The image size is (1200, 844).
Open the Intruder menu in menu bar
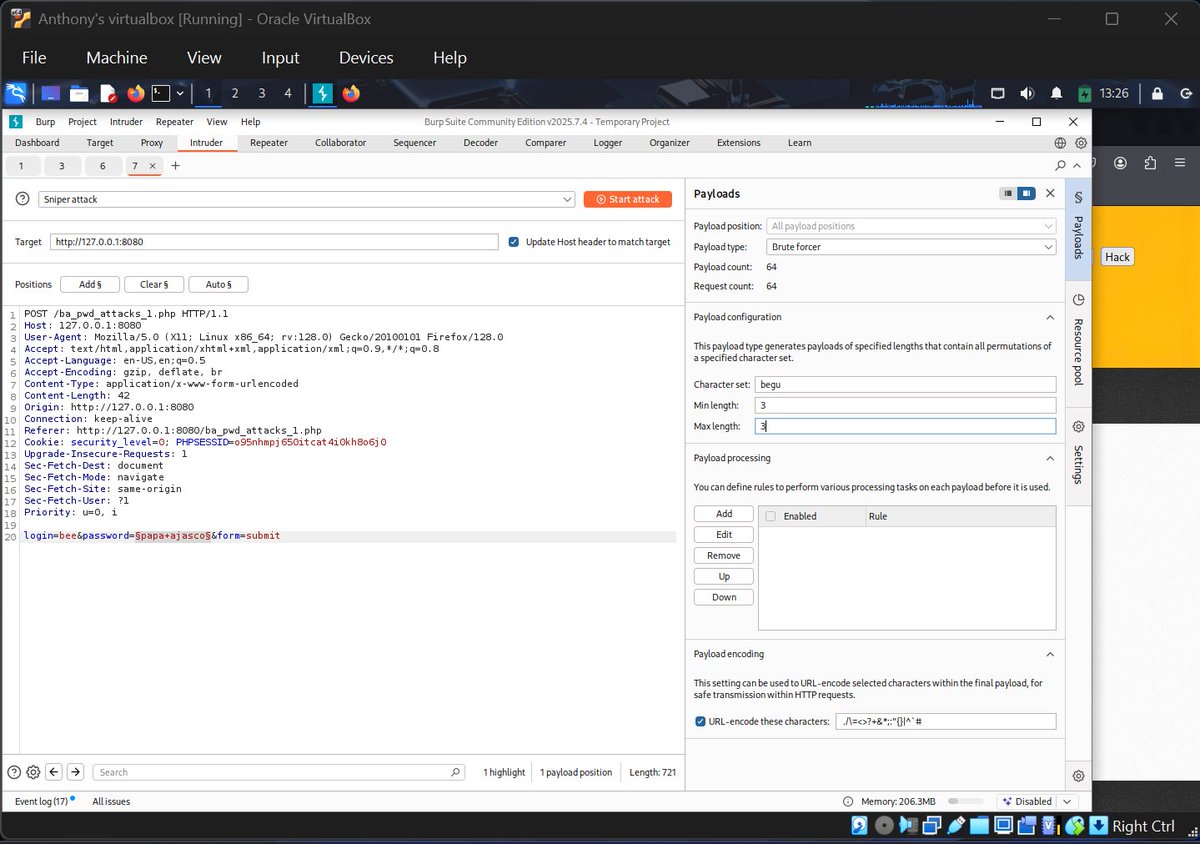[126, 122]
